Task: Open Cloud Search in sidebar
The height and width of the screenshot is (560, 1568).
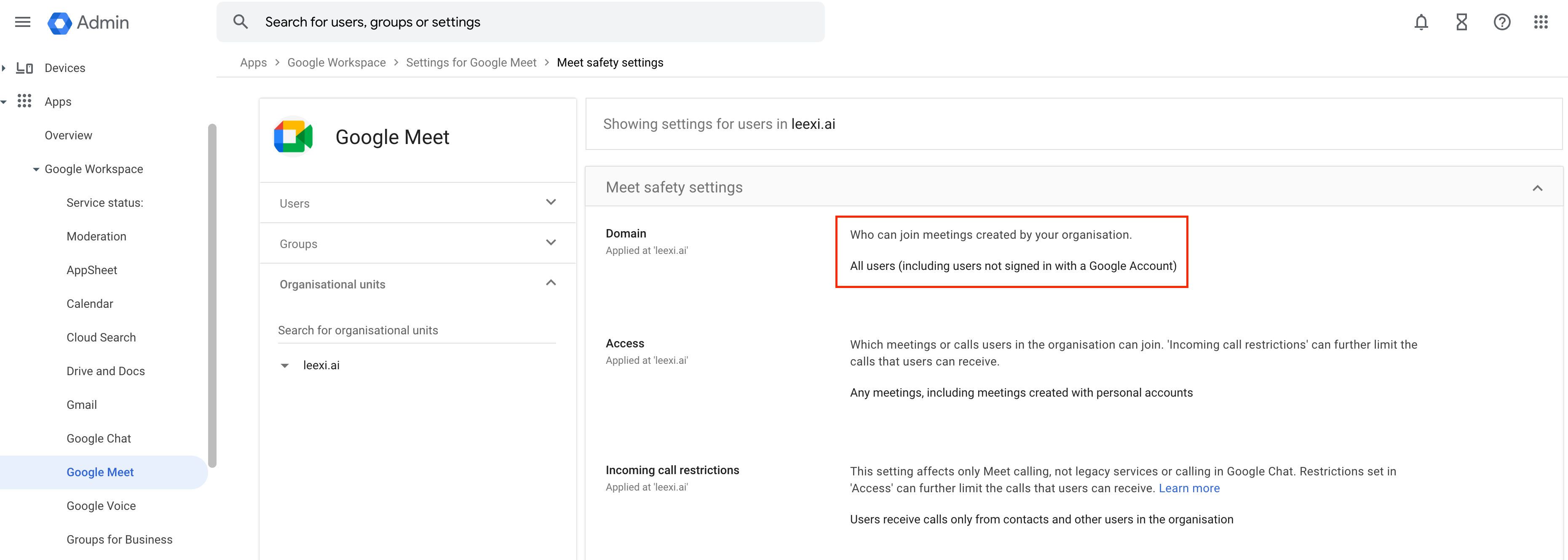Action: [101, 337]
